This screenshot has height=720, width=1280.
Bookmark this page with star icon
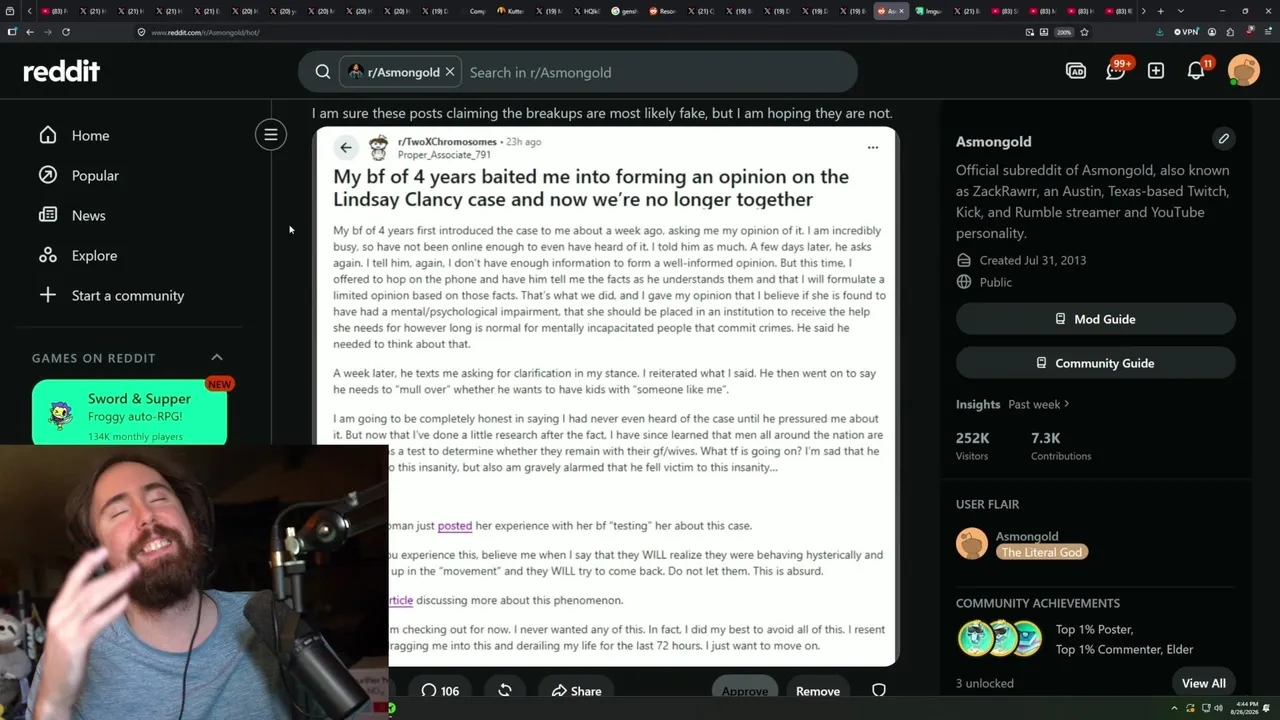1084,32
